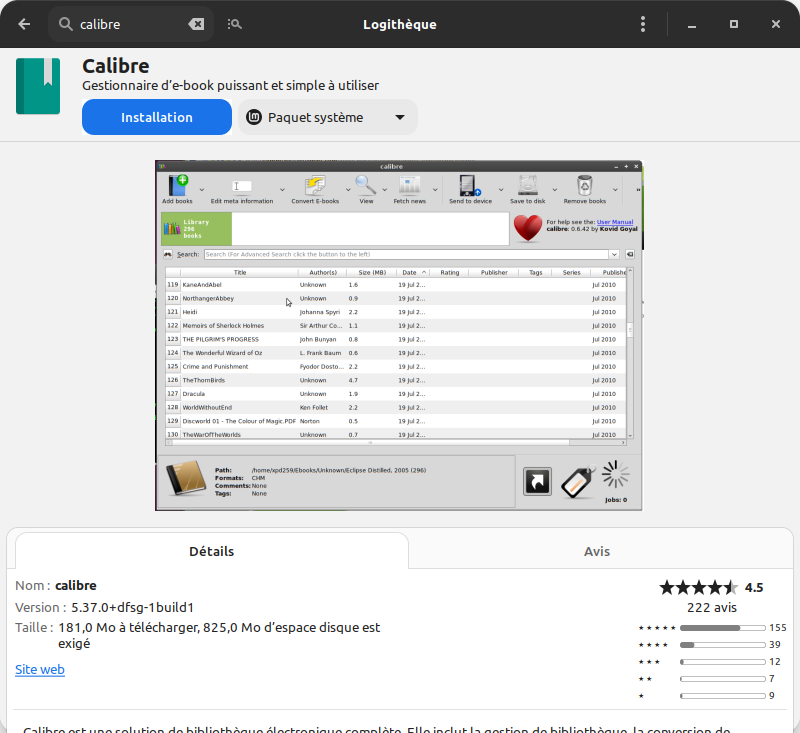Select the Détails tab
The width and height of the screenshot is (800, 733).
(x=212, y=551)
